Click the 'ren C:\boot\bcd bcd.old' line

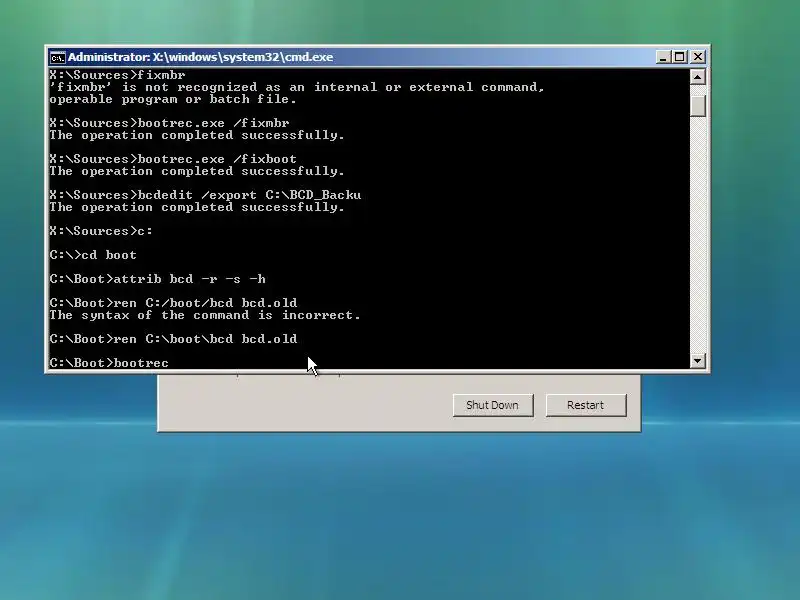[173, 339]
